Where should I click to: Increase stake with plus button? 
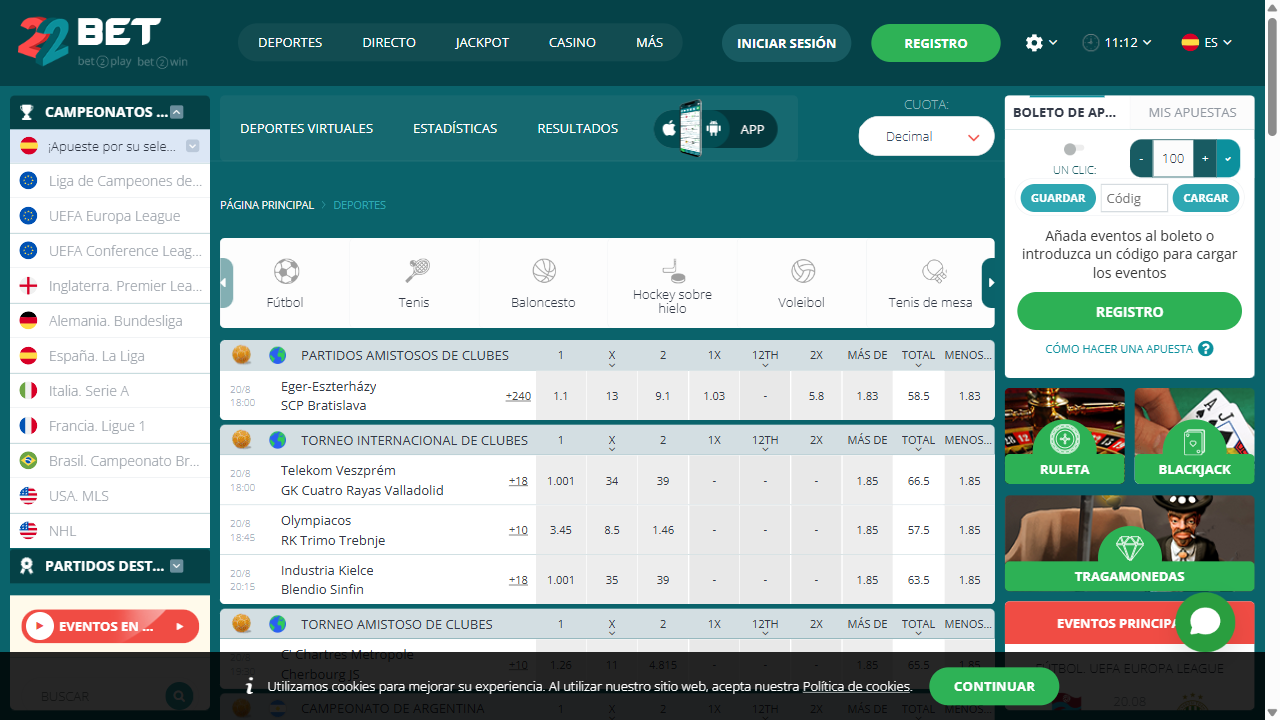point(1205,158)
